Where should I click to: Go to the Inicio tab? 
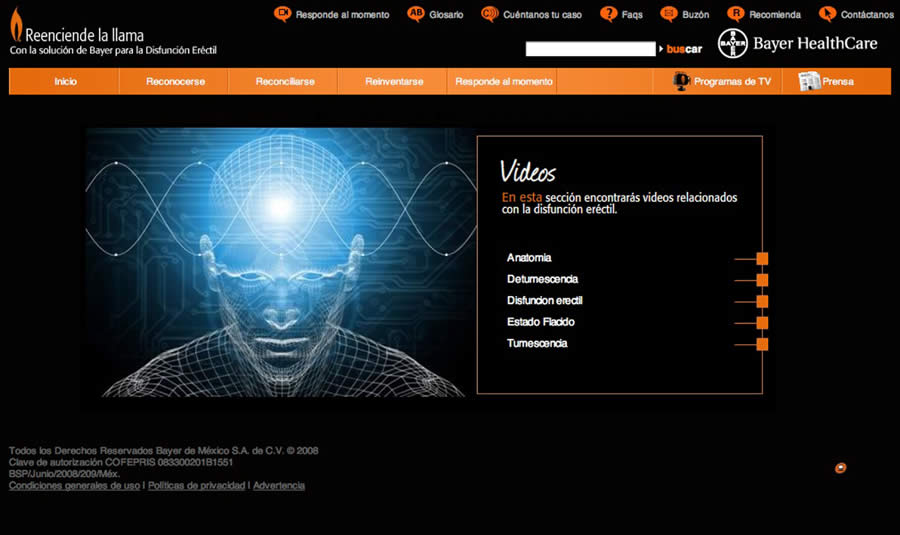pyautogui.click(x=65, y=82)
